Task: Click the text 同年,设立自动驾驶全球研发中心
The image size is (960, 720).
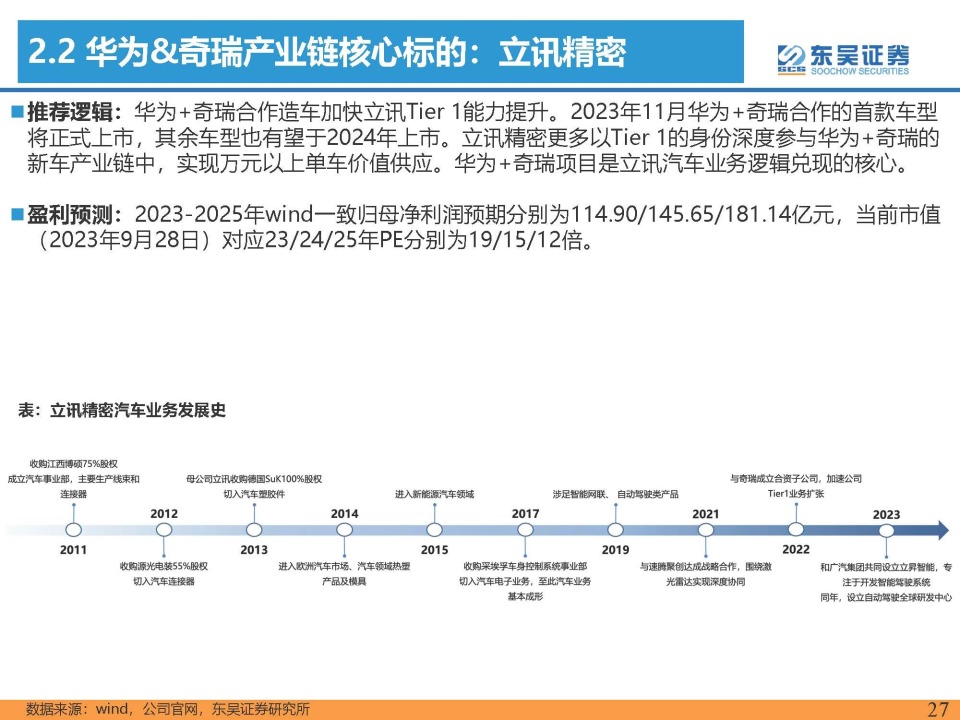Action: (x=887, y=597)
